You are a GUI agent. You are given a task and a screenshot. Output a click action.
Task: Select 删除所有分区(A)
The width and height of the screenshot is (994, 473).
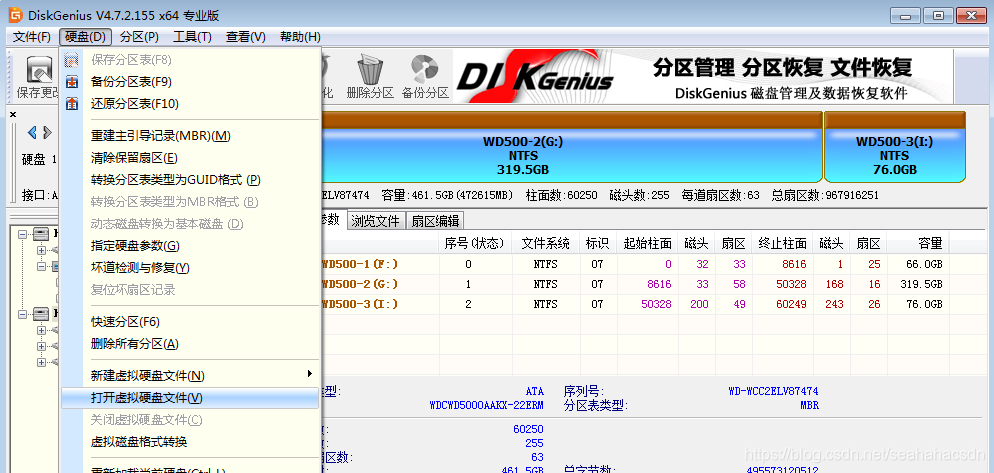point(190,344)
